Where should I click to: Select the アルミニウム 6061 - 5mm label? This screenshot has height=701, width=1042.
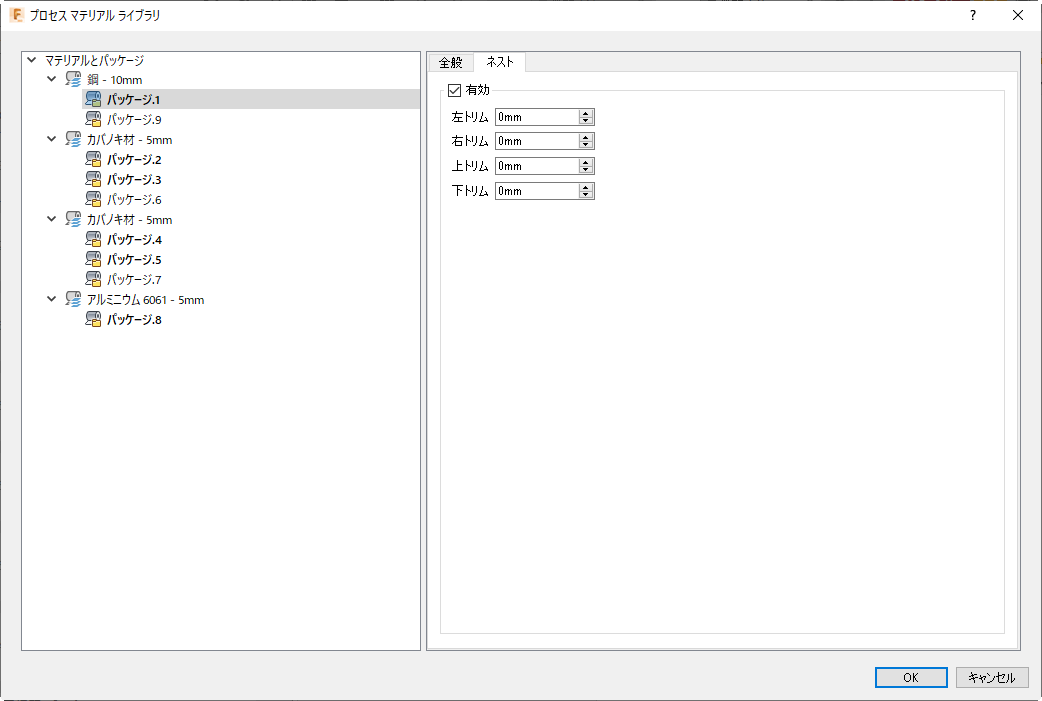coord(146,300)
